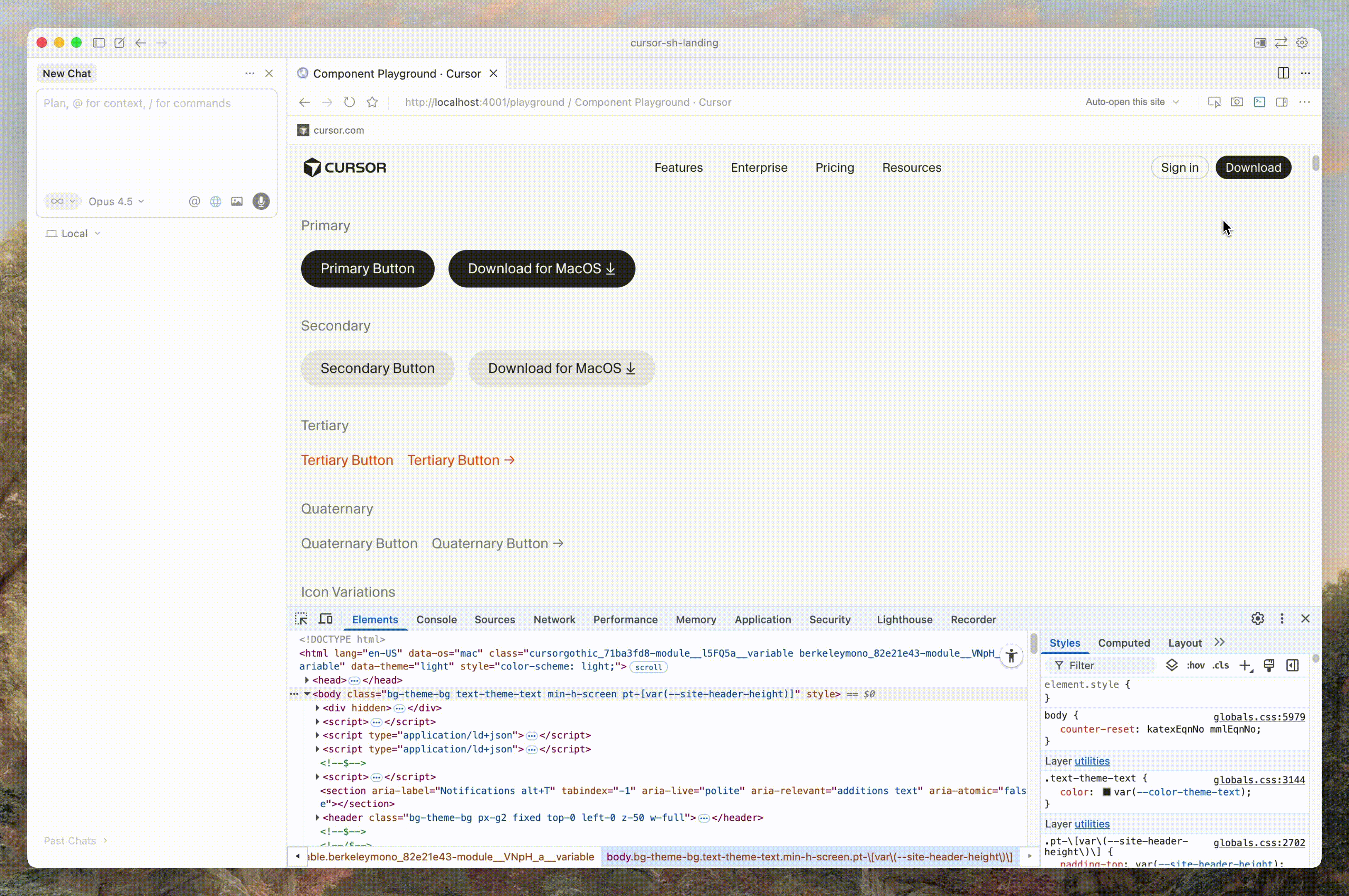Click the microphone voice input icon

coord(261,201)
